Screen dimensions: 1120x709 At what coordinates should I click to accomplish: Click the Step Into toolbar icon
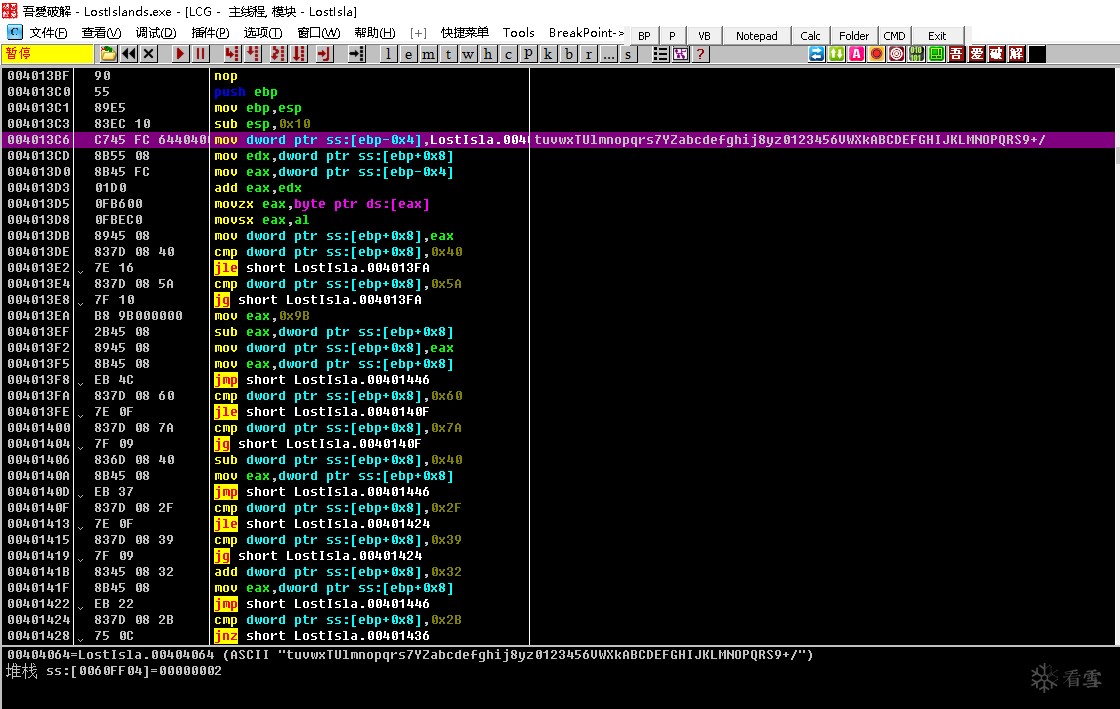click(231, 54)
